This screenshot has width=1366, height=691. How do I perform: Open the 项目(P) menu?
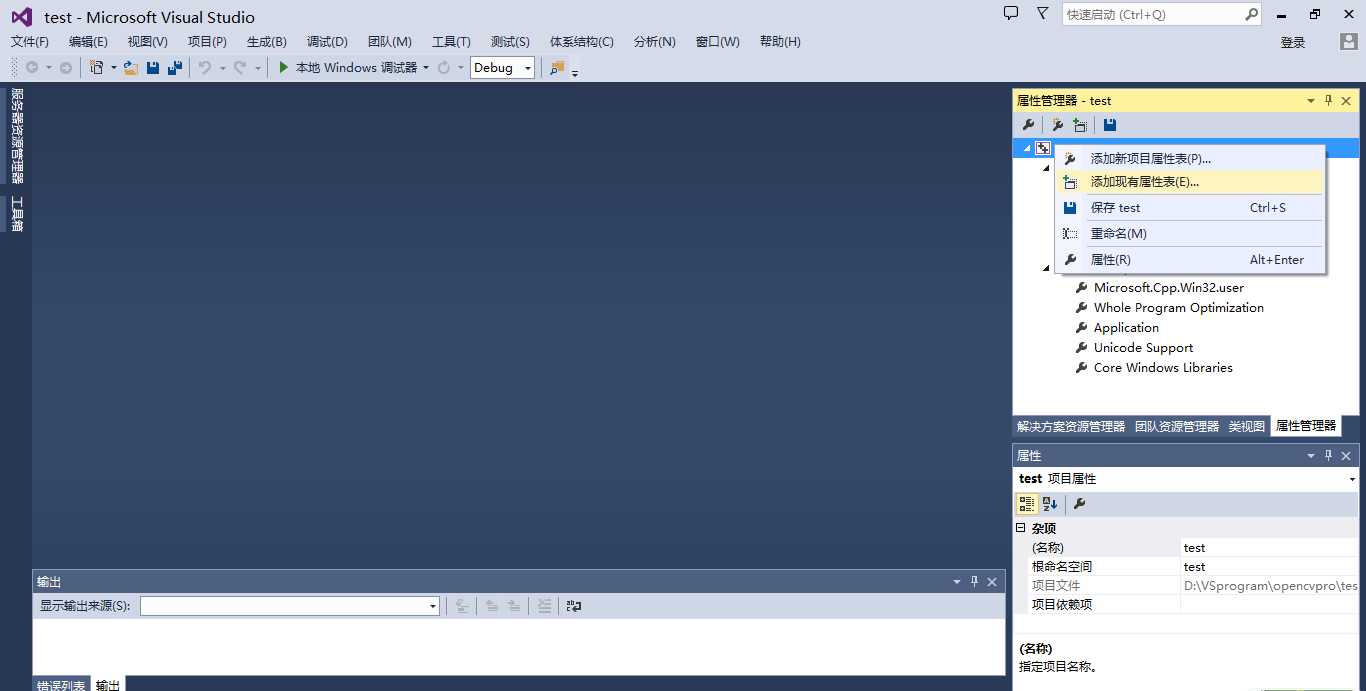point(207,41)
